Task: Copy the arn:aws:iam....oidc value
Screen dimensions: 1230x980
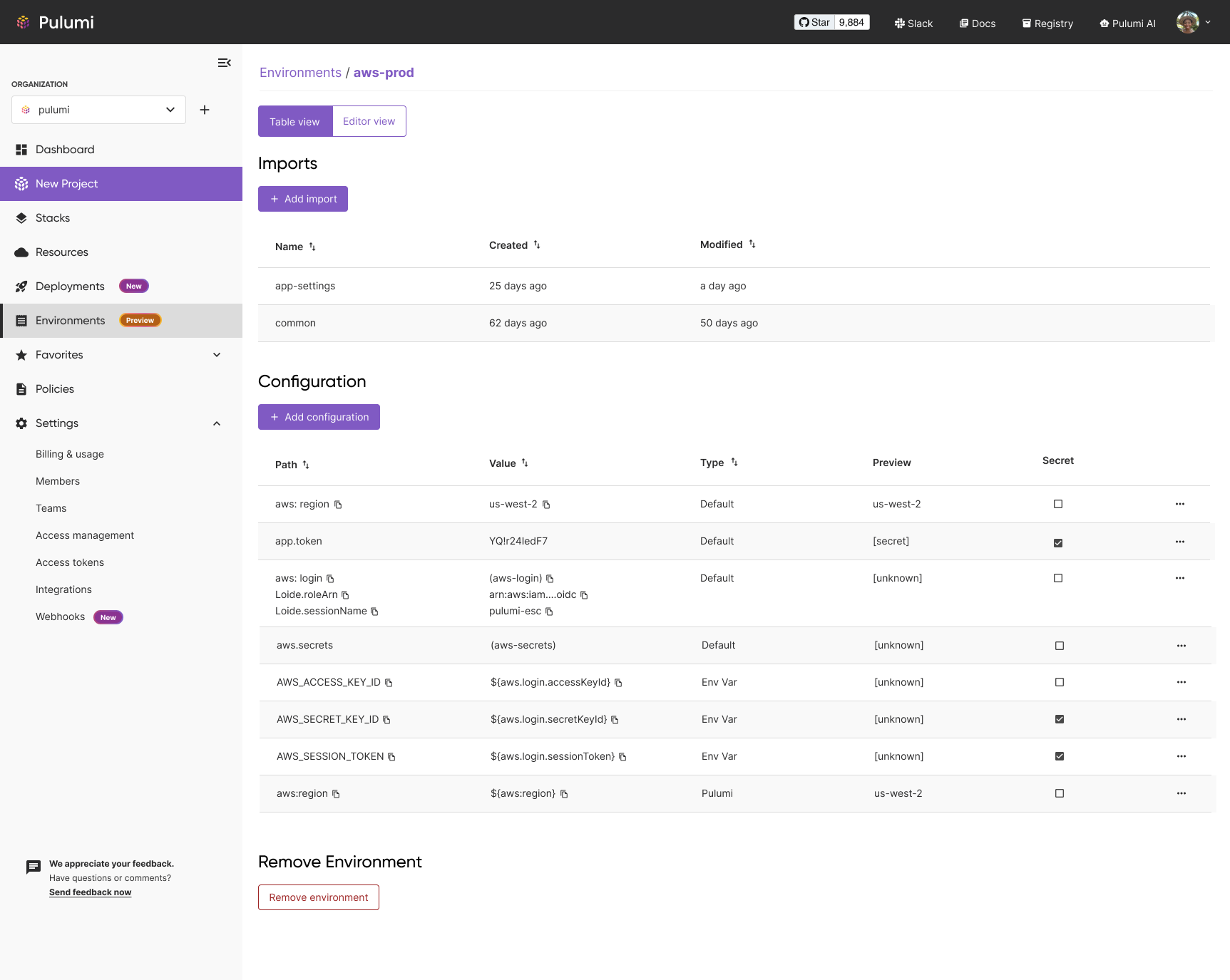Action: 584,595
